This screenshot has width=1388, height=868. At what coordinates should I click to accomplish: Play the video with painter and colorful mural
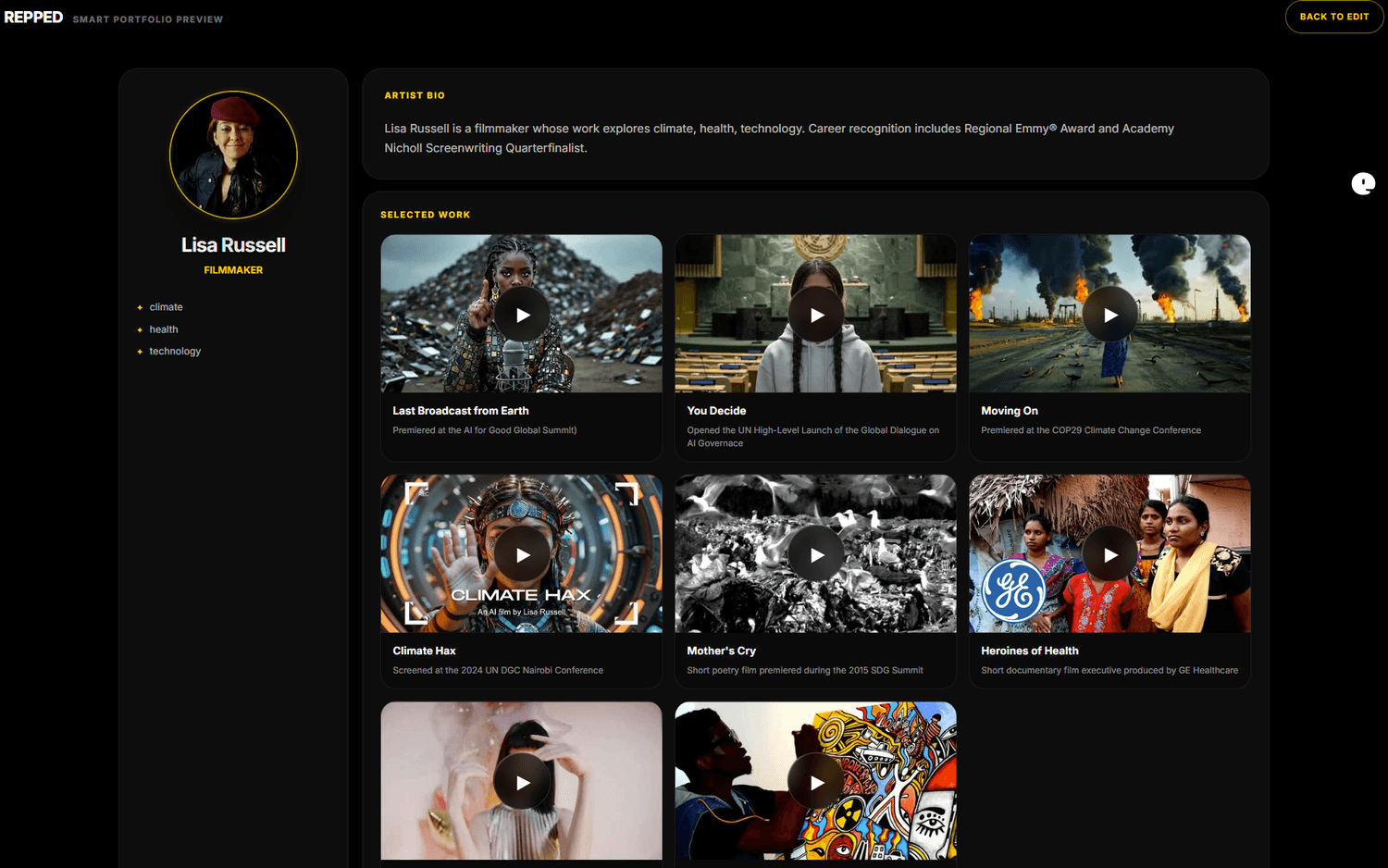(816, 782)
